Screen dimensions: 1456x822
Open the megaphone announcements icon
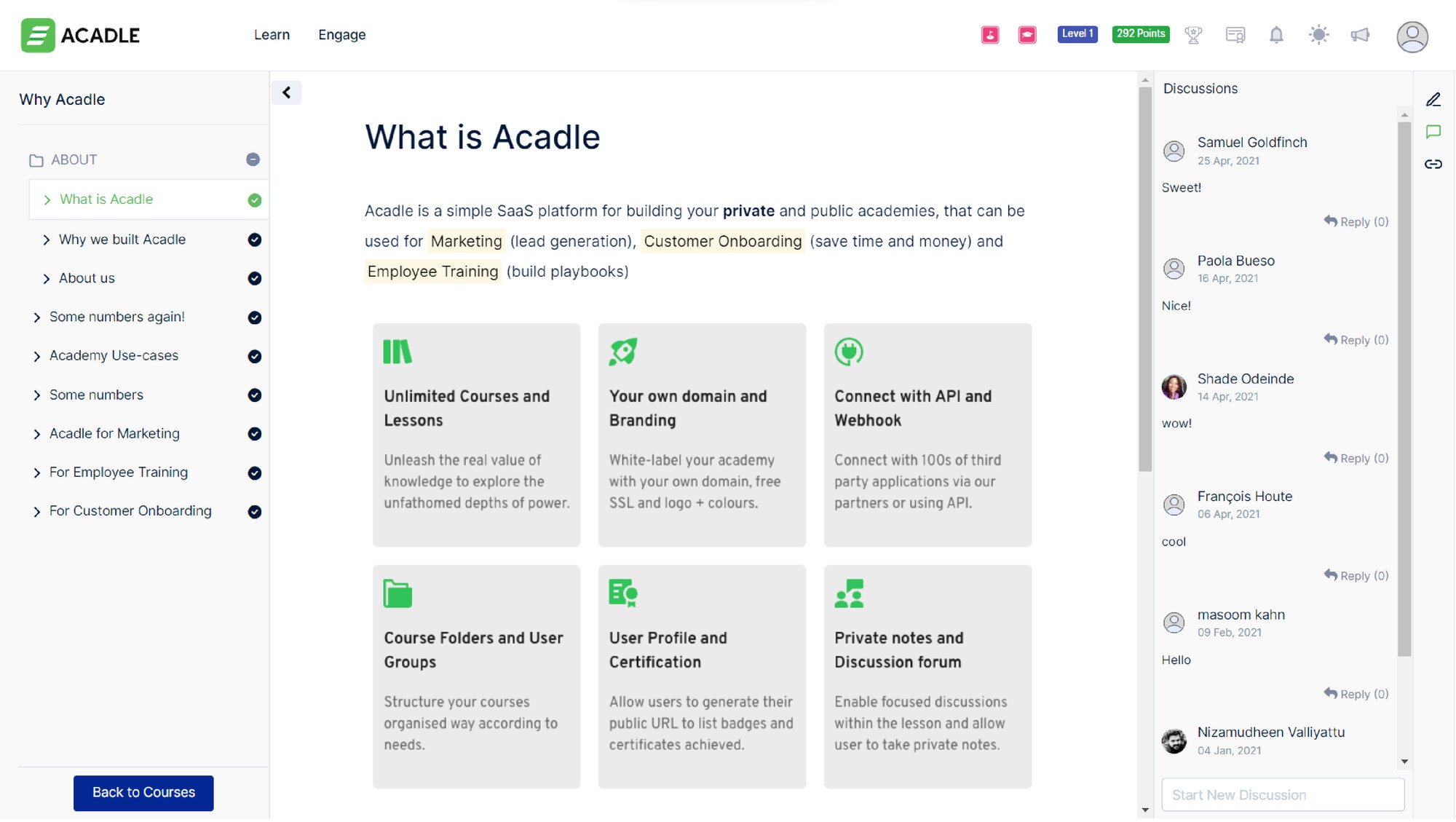point(1360,35)
